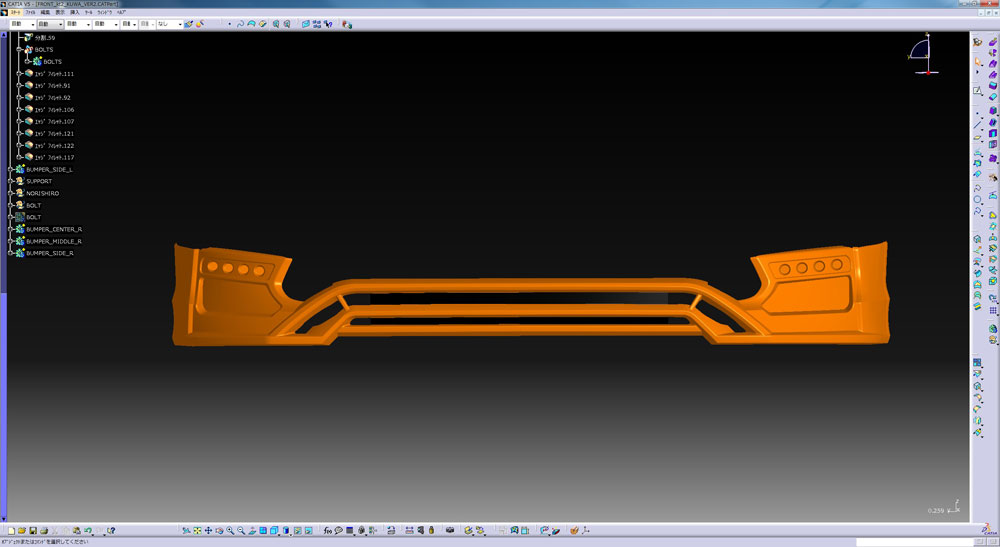This screenshot has width=1000, height=547.
Task: Save the part with the floppy icon
Action: coord(33,530)
